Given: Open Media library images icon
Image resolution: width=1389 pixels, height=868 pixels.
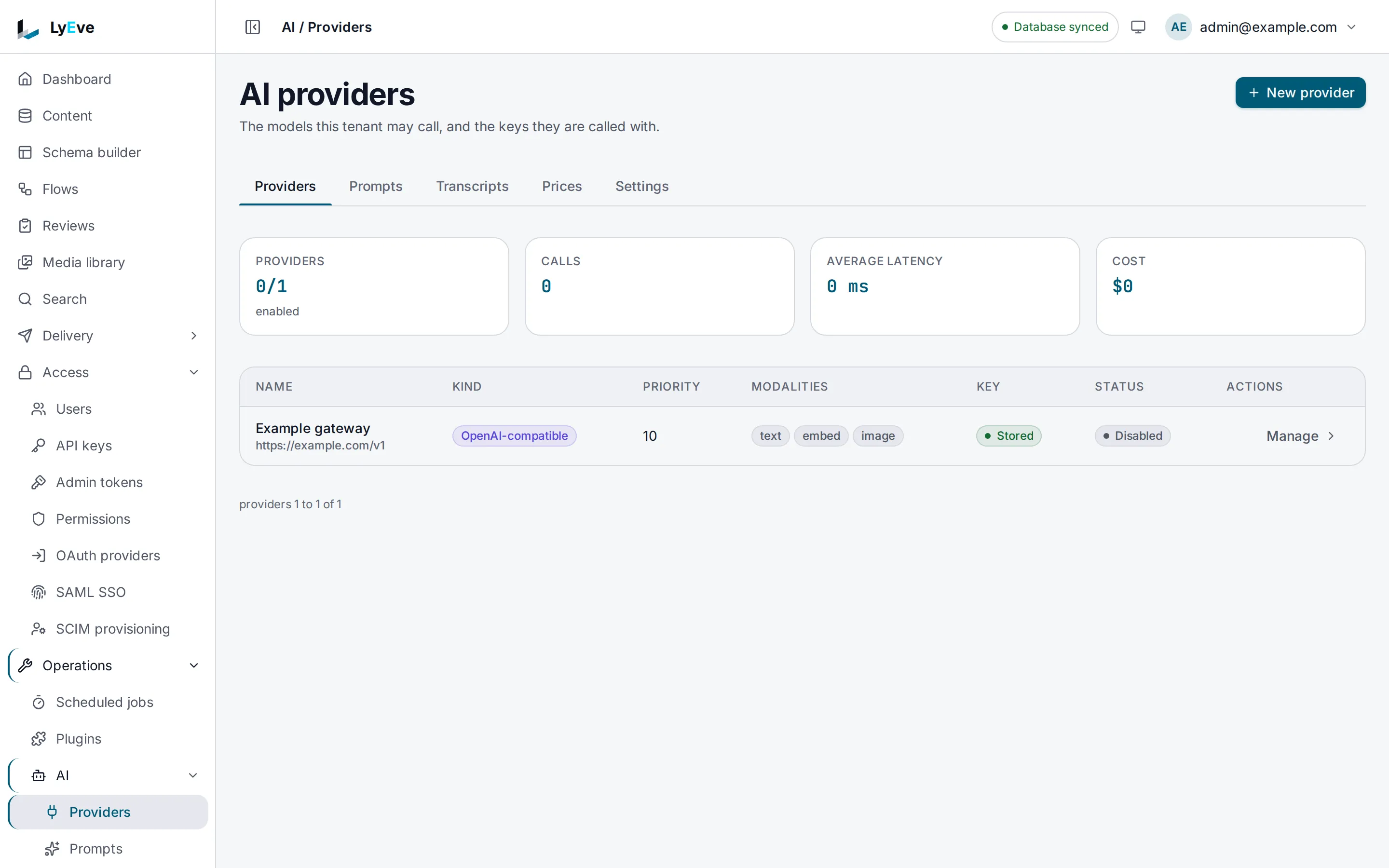Looking at the screenshot, I should tap(25, 262).
